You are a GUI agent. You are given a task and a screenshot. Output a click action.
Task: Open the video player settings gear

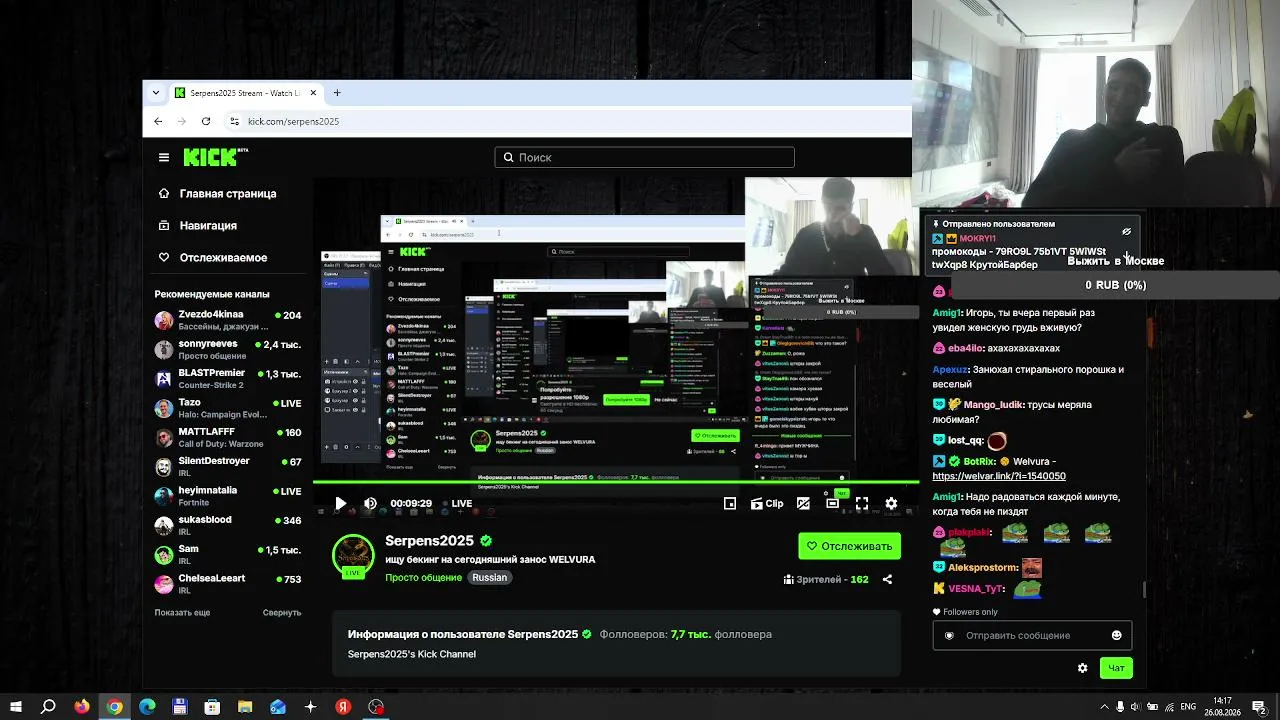click(x=891, y=504)
